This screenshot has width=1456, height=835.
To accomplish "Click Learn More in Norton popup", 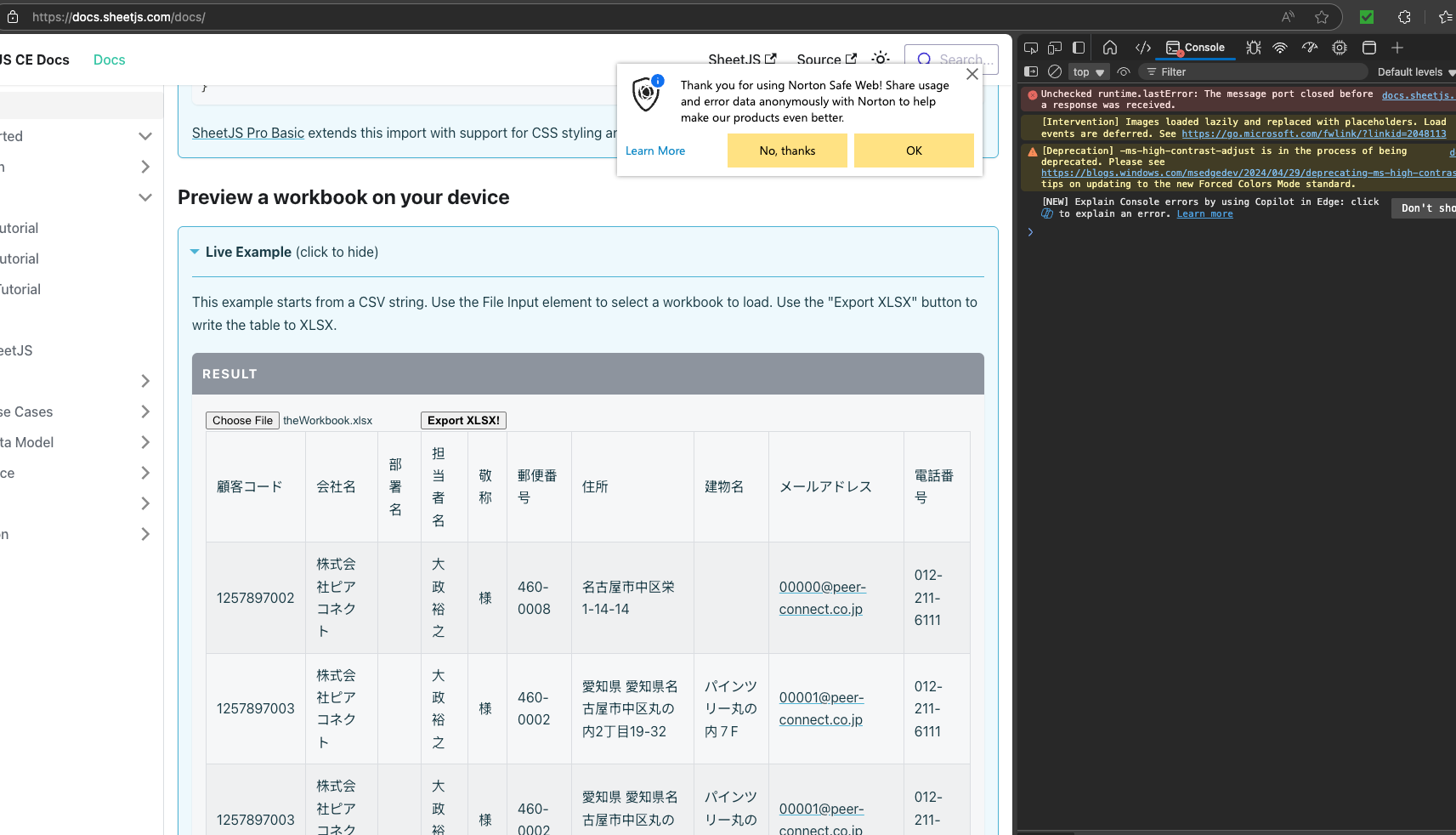I will [x=655, y=151].
